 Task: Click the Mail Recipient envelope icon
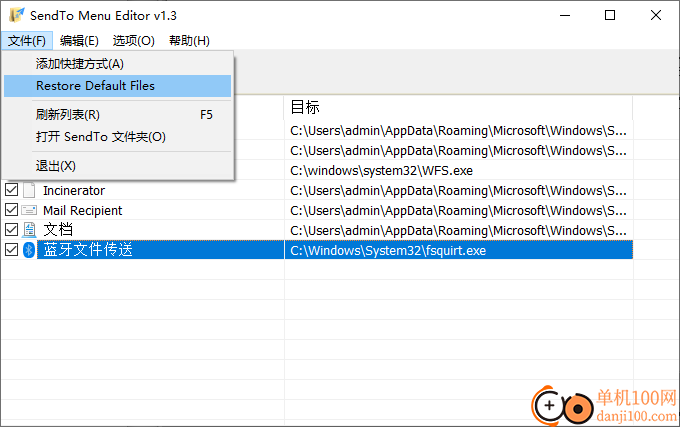29,210
